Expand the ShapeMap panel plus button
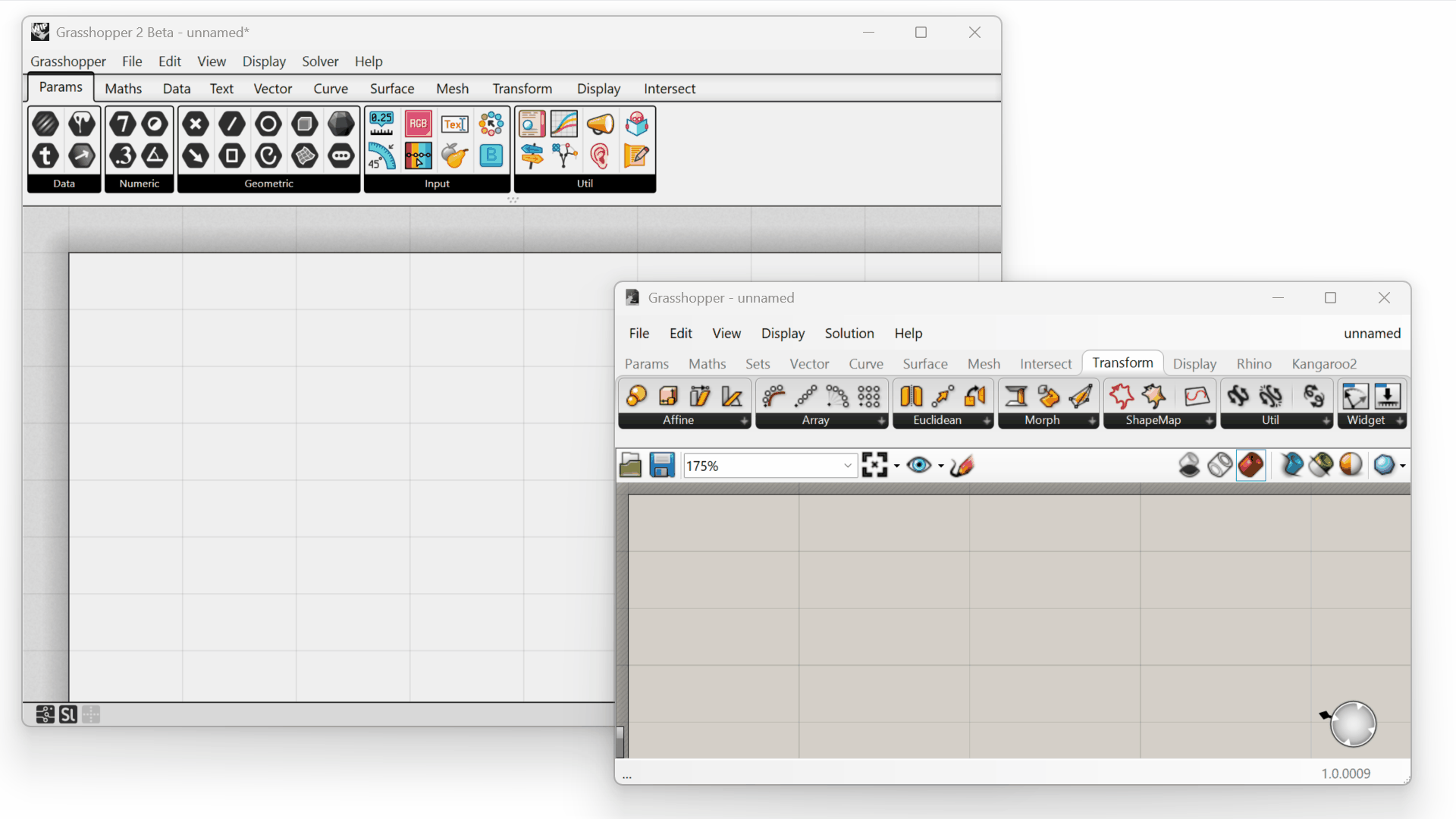The image size is (1456, 819). [1209, 421]
